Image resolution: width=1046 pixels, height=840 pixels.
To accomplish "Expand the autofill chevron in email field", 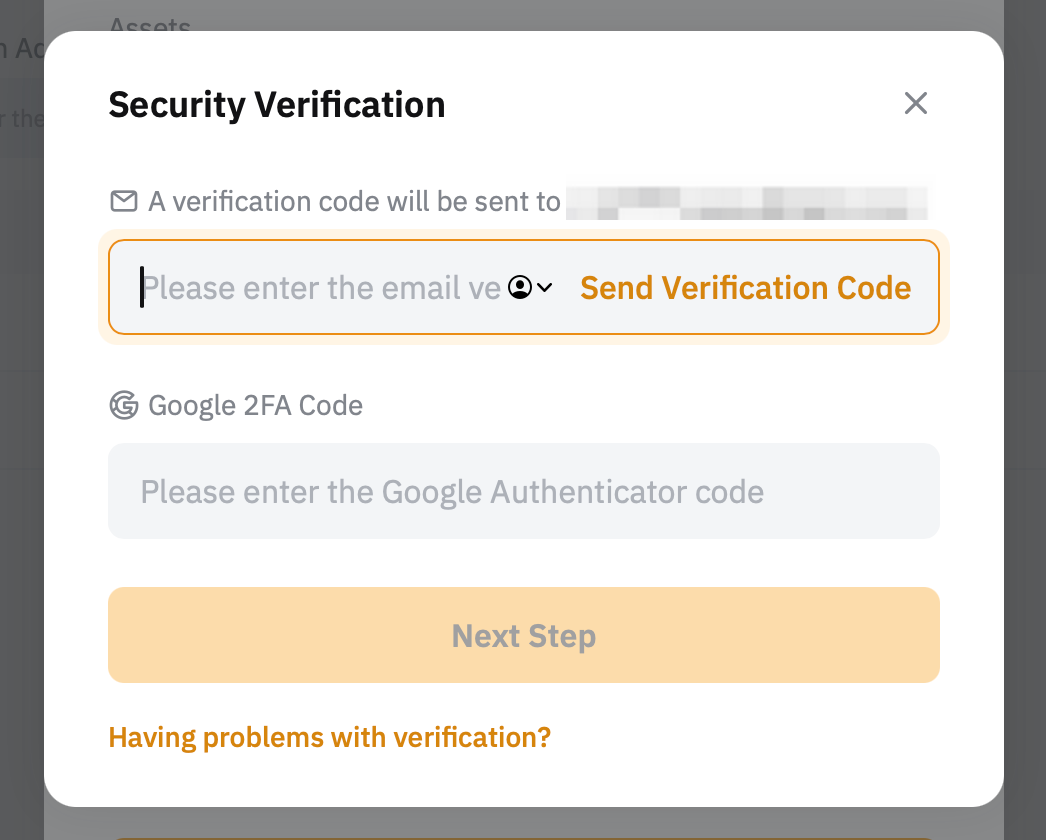I will (545, 288).
